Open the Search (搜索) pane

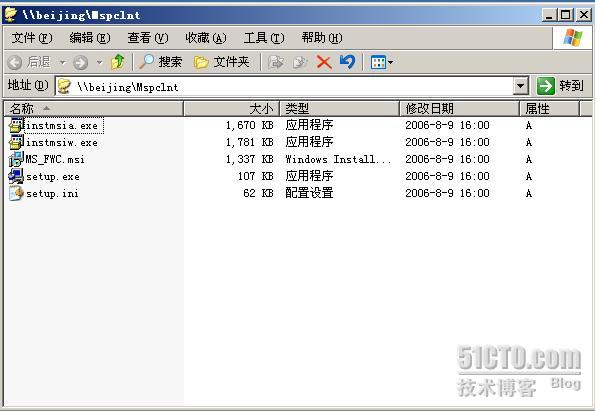pos(161,62)
